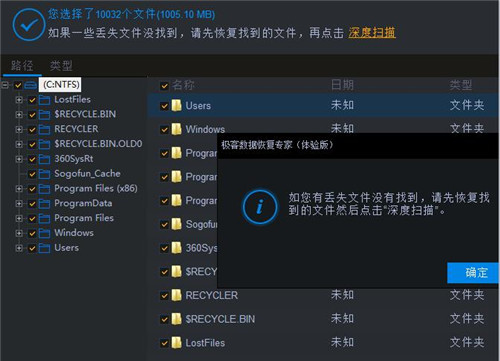Click the 文件夹 type cell in the Users row

click(467, 105)
